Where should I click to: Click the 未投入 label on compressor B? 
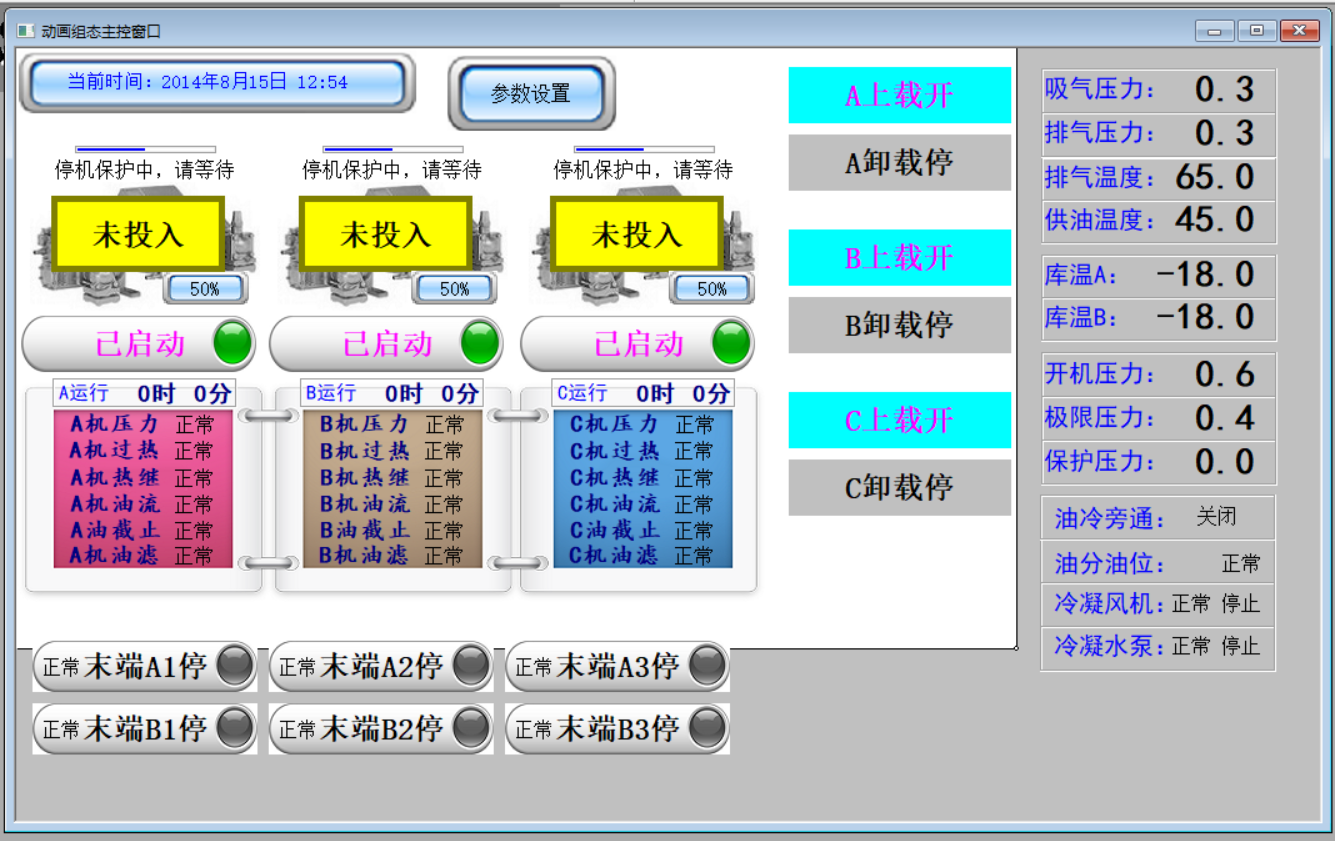point(386,233)
